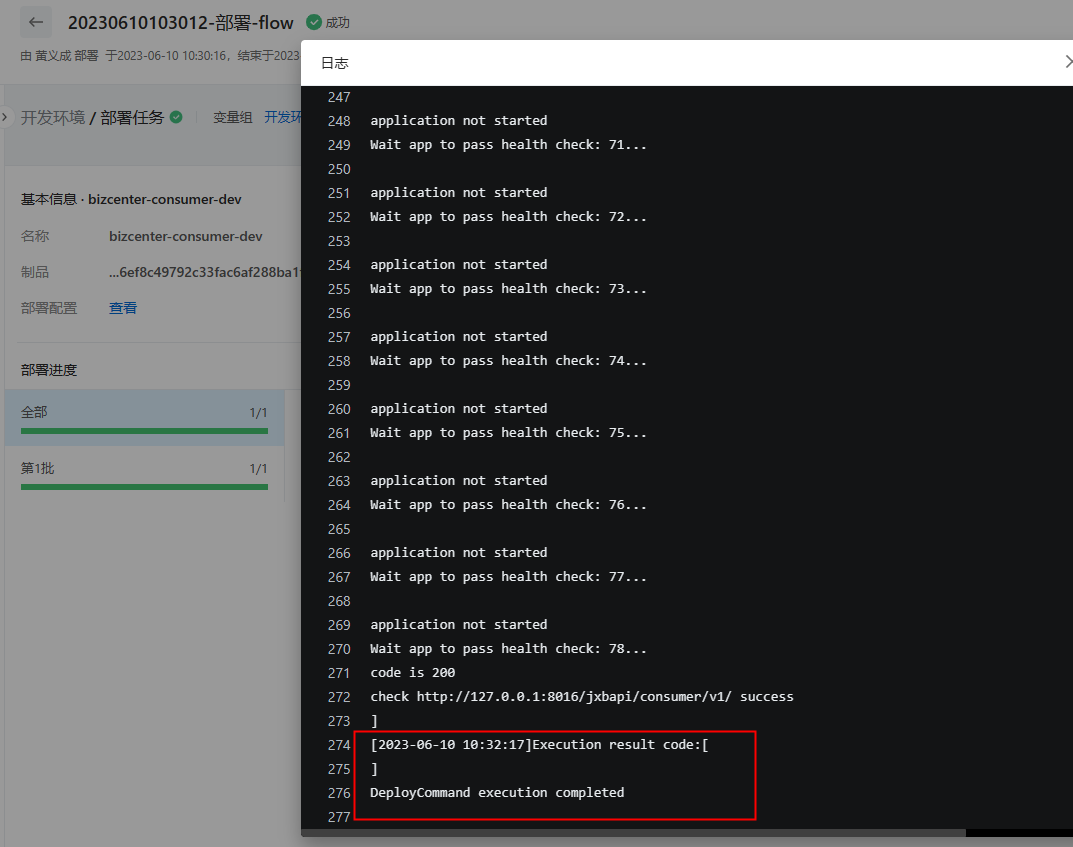
Task: Click the 第1批 green progress bar
Action: point(144,487)
